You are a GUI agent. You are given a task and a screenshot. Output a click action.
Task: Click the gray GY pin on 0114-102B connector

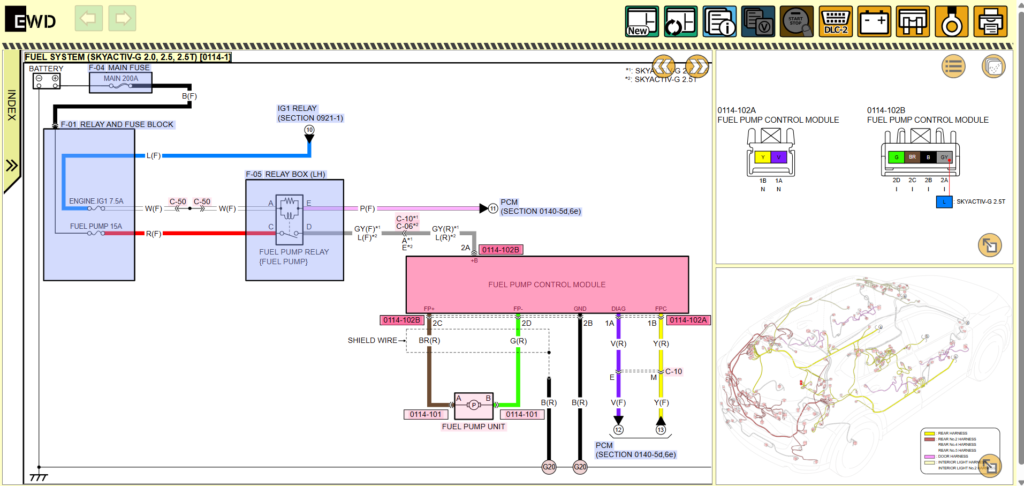coord(944,157)
